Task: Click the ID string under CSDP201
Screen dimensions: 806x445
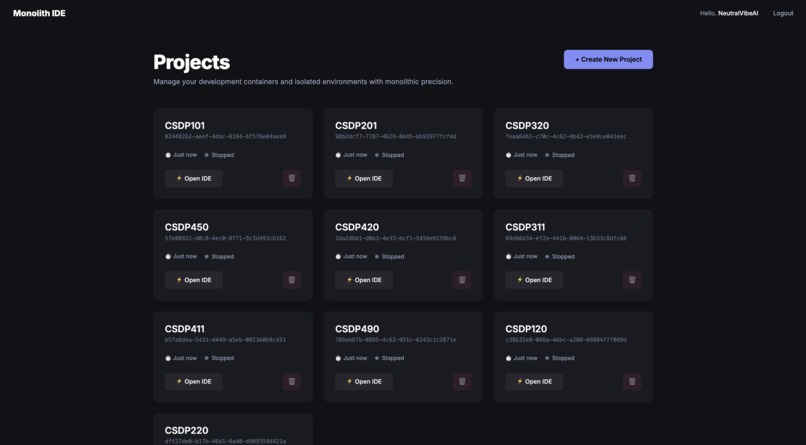Action: (x=395, y=137)
